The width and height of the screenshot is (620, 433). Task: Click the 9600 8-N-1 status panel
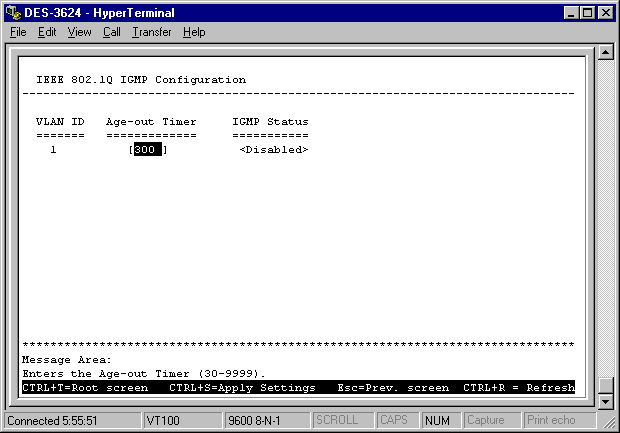[x=266, y=421]
